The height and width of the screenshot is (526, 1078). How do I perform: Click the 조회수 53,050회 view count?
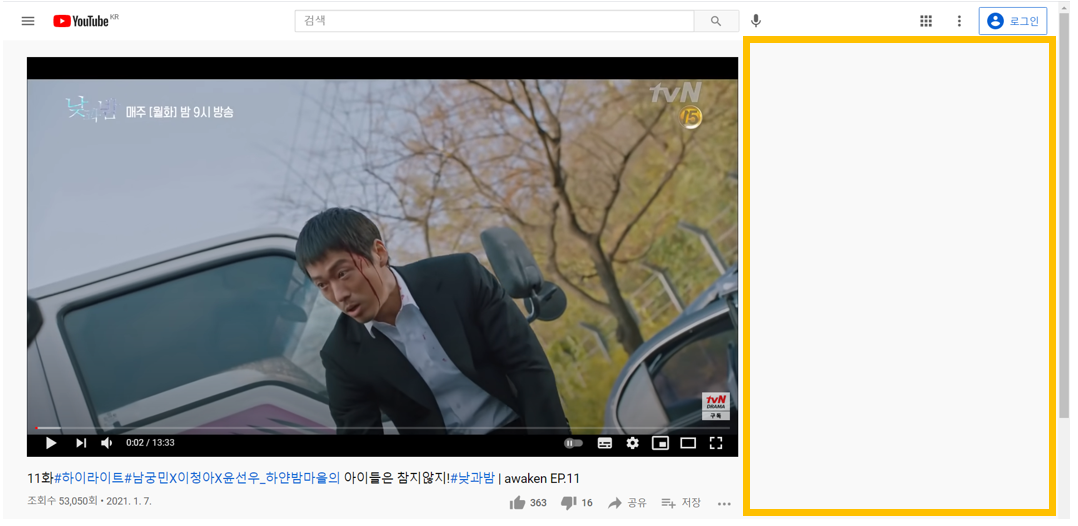click(x=62, y=501)
